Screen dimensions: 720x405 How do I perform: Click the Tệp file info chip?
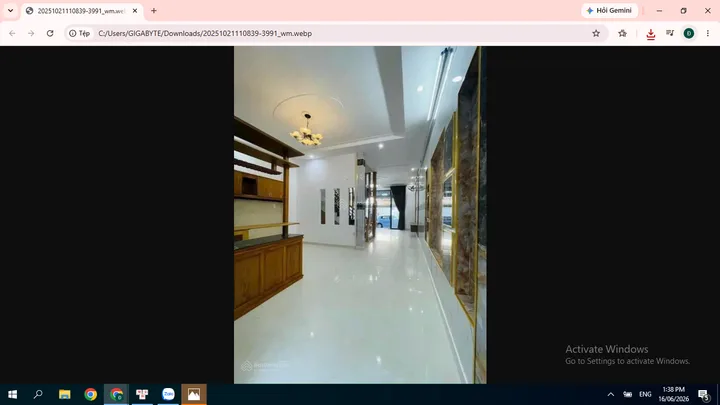tap(79, 34)
